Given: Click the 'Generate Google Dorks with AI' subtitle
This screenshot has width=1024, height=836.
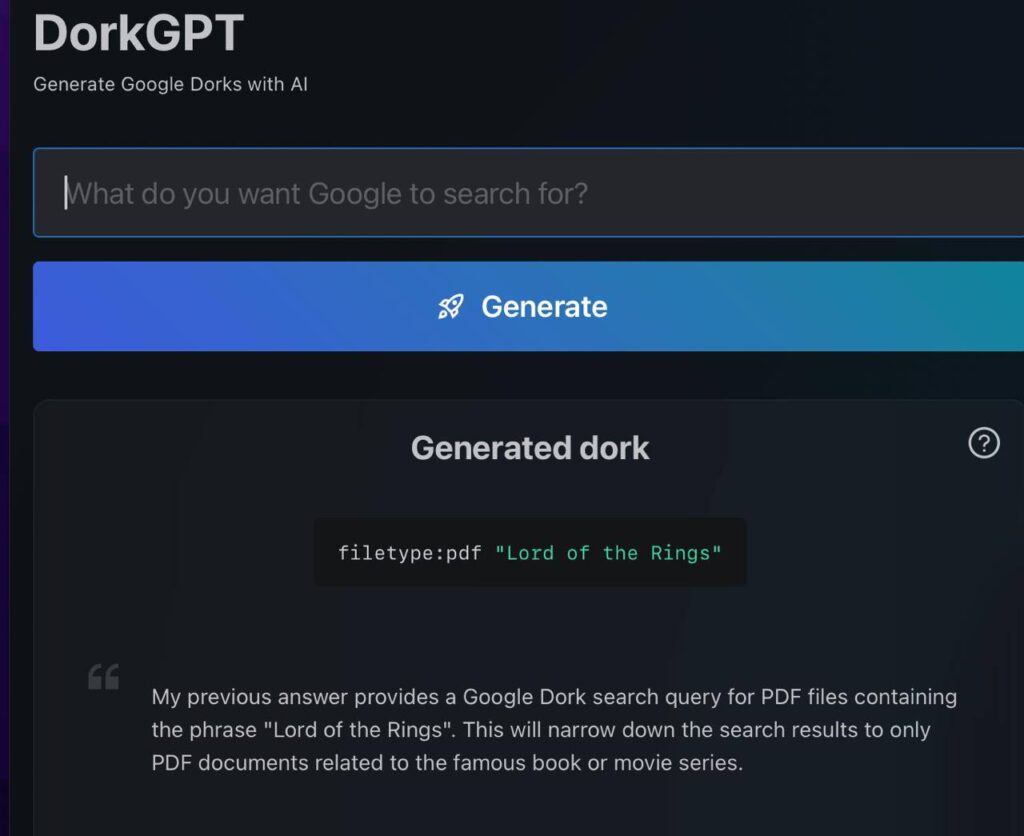Looking at the screenshot, I should tap(171, 85).
